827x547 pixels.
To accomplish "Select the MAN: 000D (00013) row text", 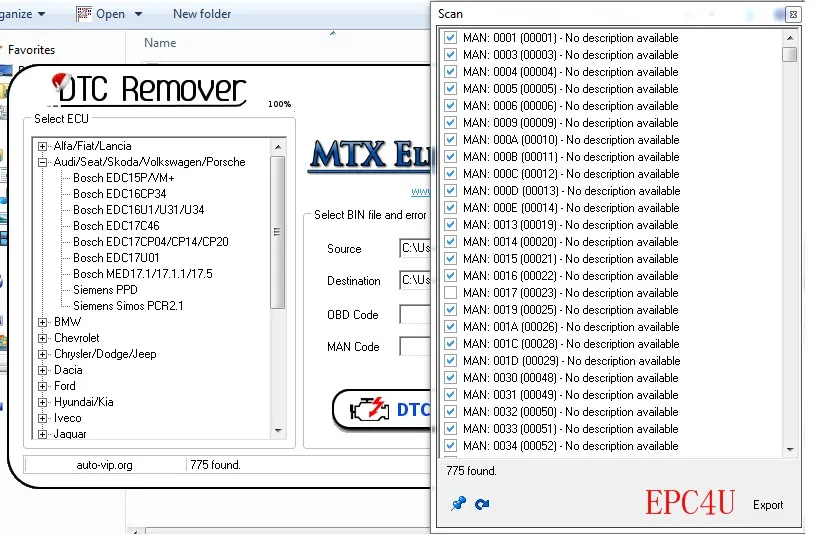I will pos(571,190).
